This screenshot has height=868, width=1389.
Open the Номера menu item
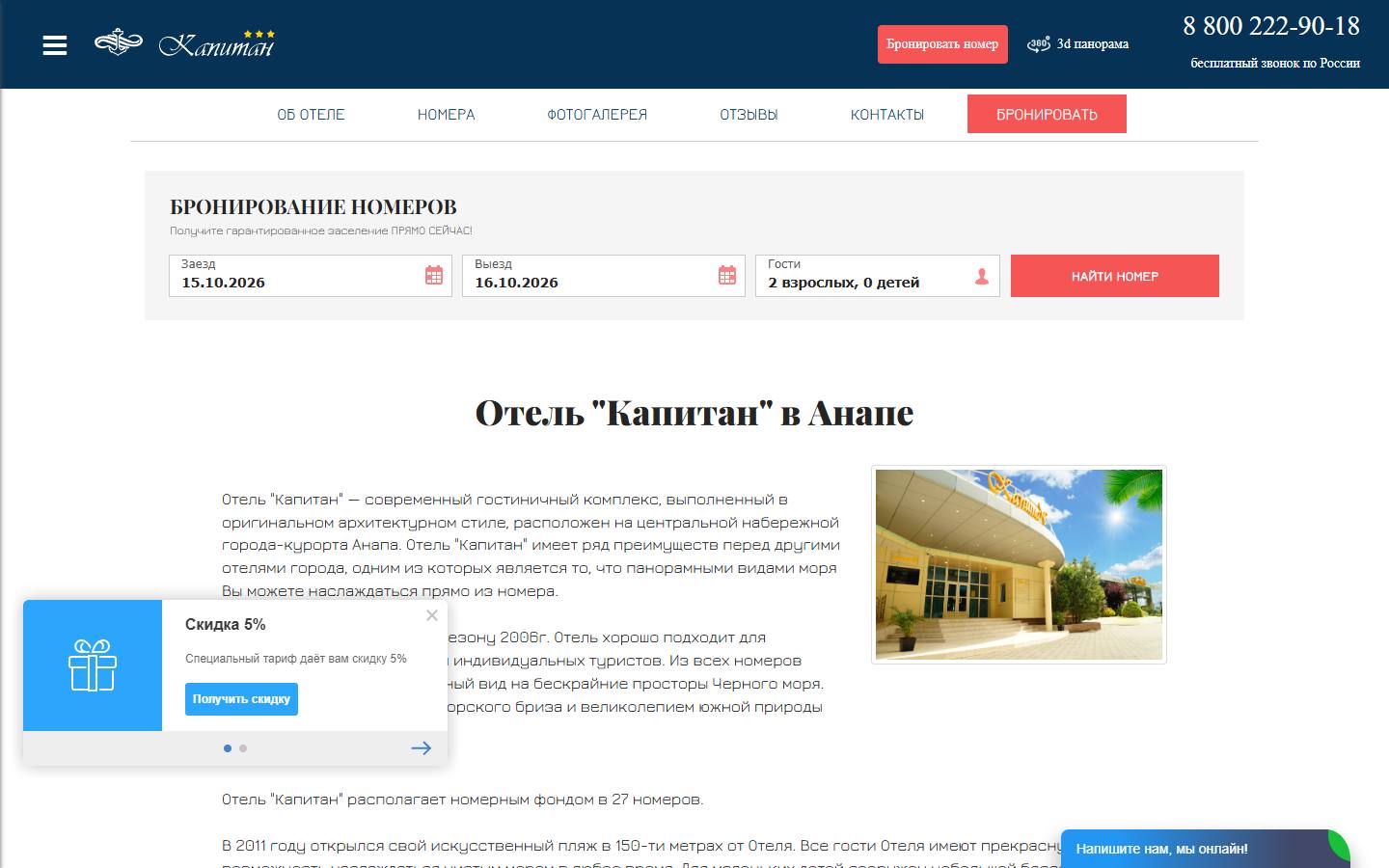446,115
